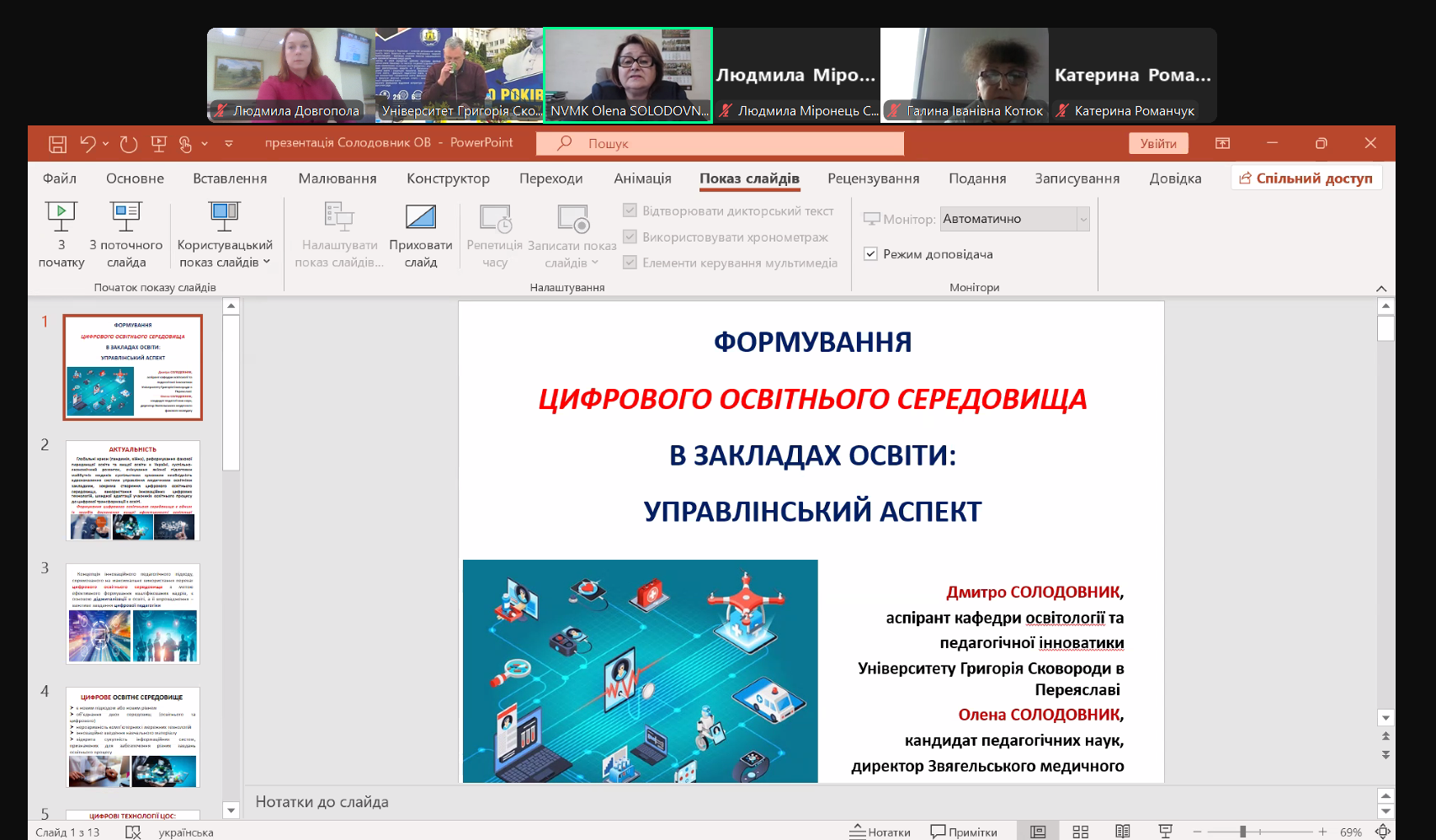1436x840 pixels.
Task: Open Customize Quick Access Toolbar dropdown
Action: (x=229, y=144)
